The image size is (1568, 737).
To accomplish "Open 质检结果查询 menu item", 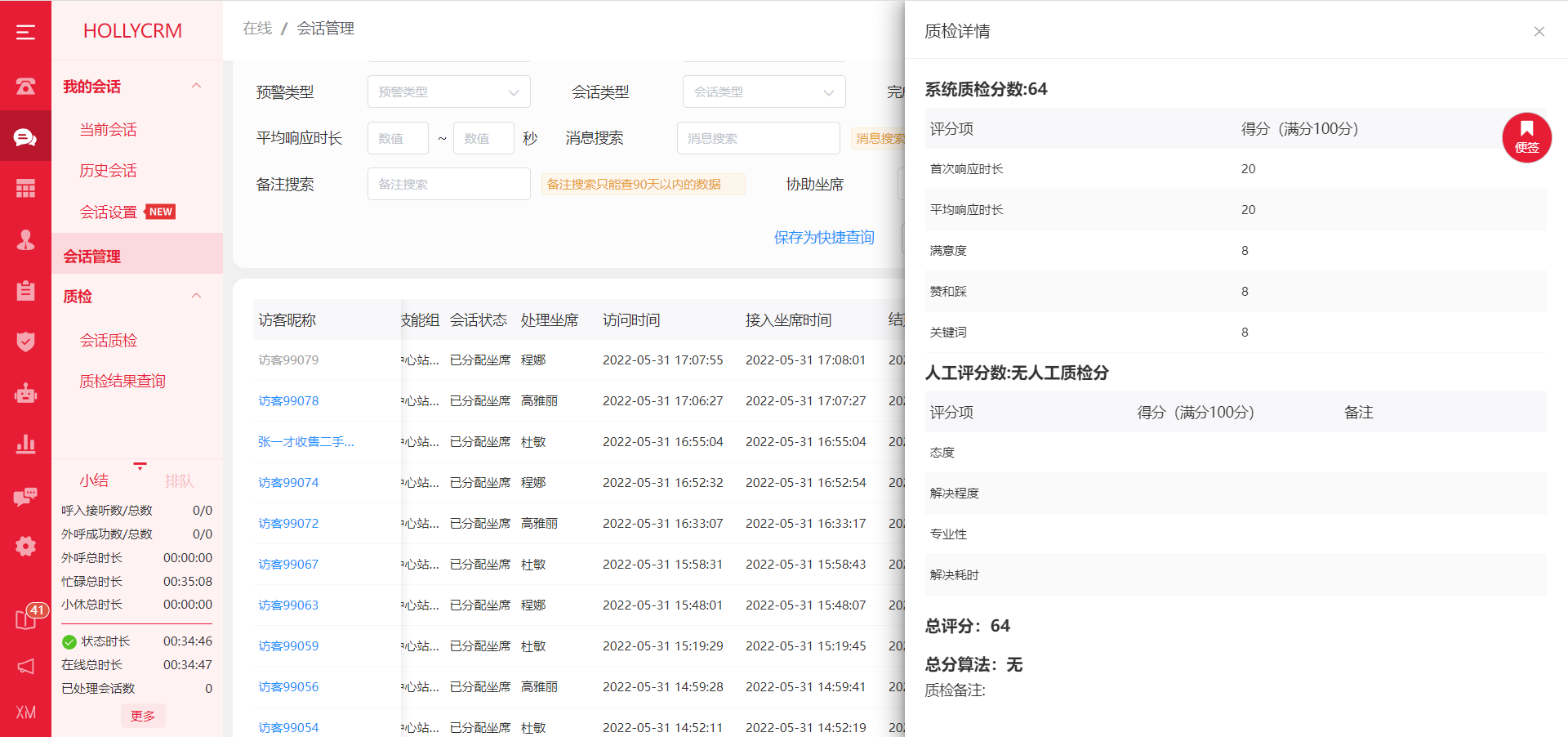I will 122,381.
